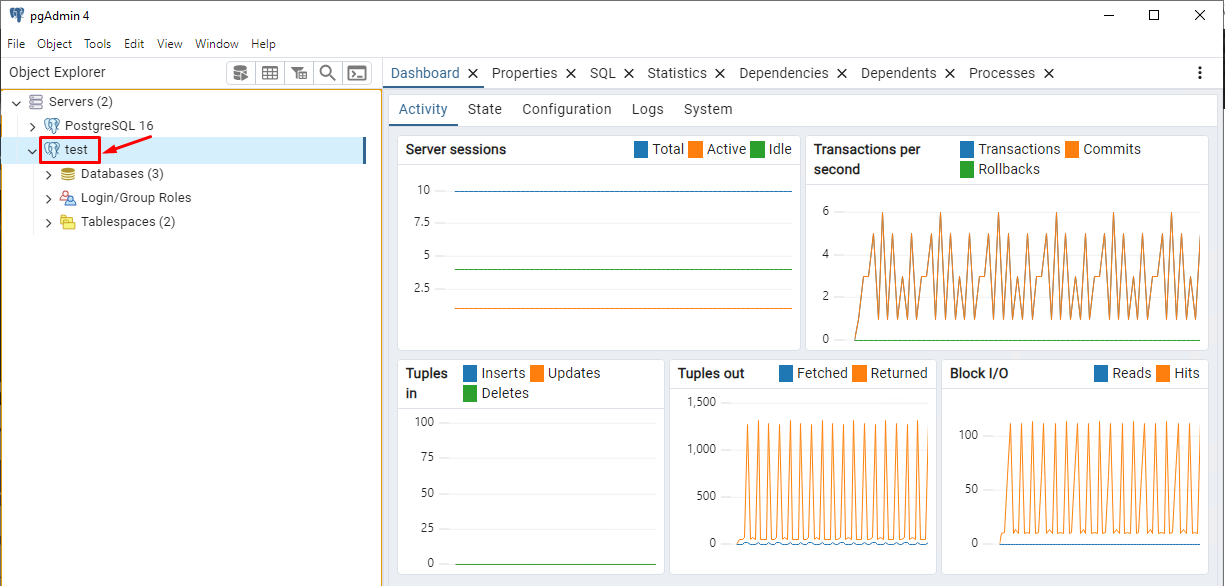Open the Help menu
1225x586 pixels.
pos(263,44)
